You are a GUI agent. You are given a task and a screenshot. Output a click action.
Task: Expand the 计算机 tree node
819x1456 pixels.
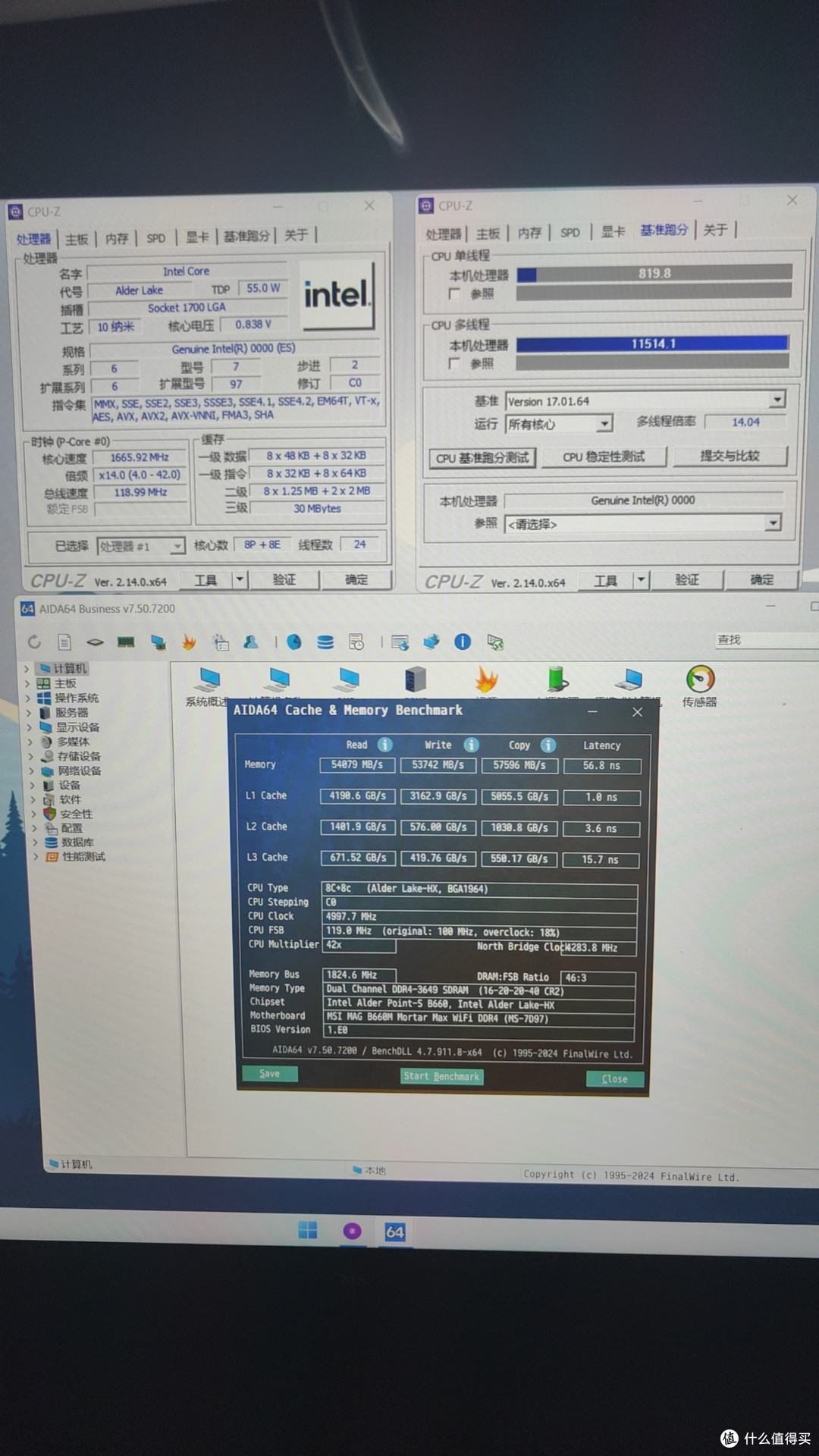pyautogui.click(x=27, y=669)
